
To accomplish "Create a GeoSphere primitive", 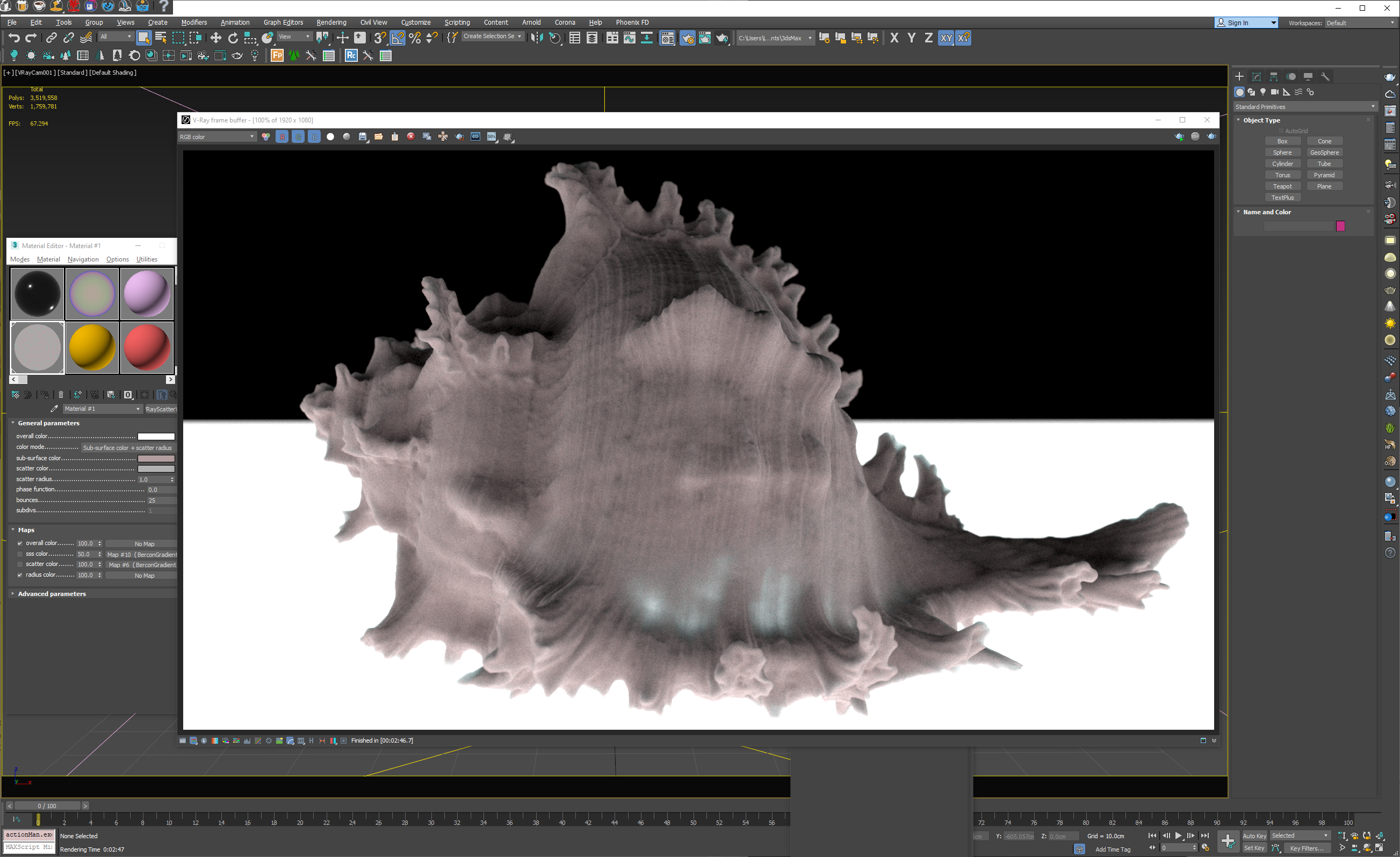I will [x=1324, y=152].
